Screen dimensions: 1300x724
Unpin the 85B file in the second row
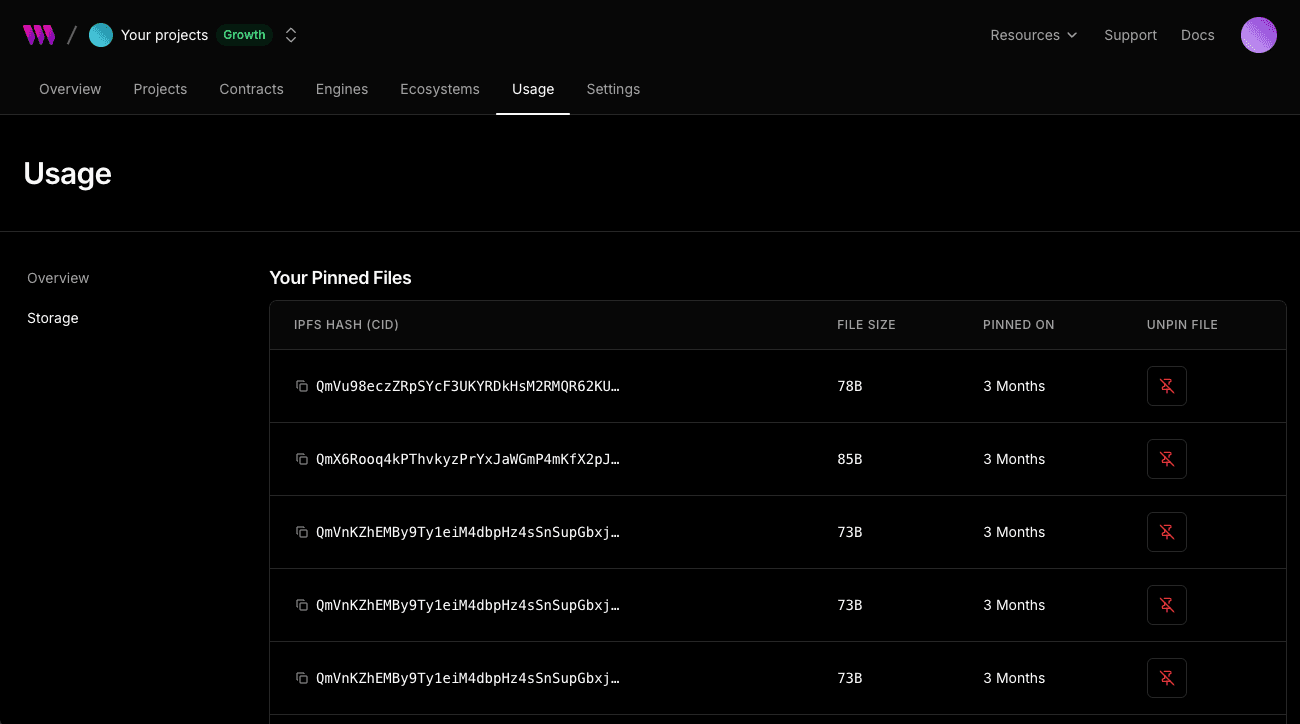tap(1166, 459)
